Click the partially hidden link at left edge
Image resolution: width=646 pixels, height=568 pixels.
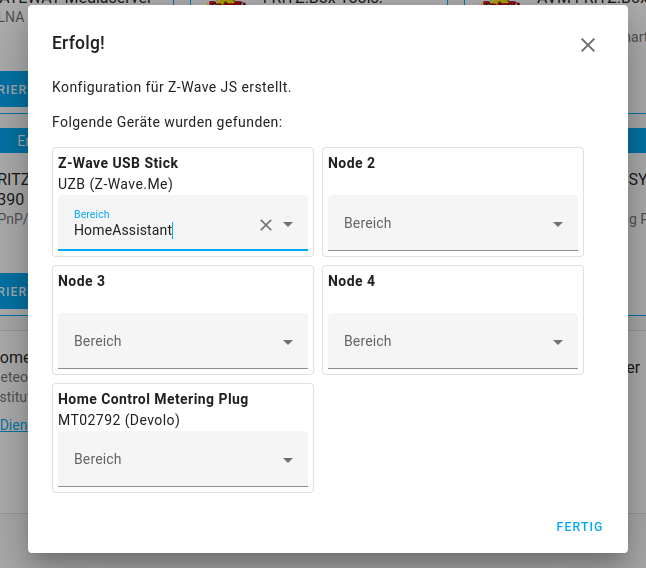pos(13,425)
